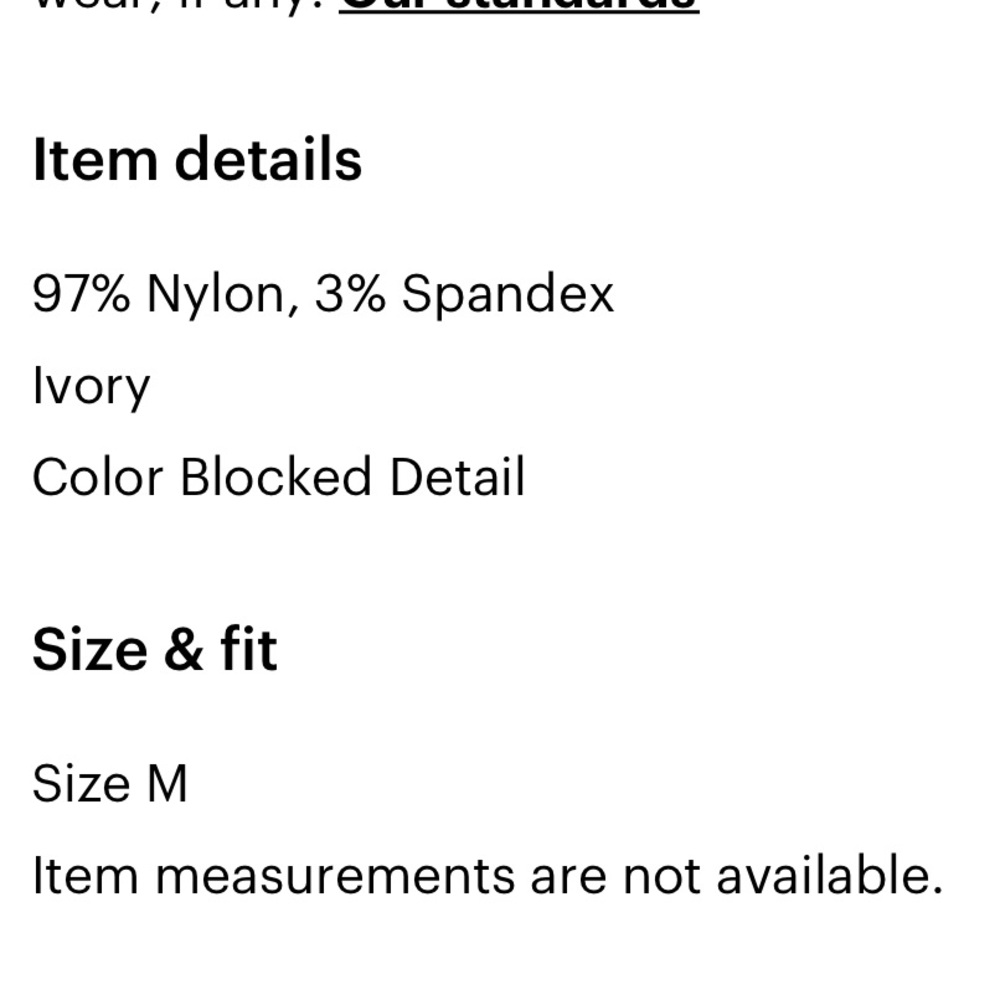Click the word Detail in Color Blocked Detail
This screenshot has height=1000, width=1000.
pos(457,476)
